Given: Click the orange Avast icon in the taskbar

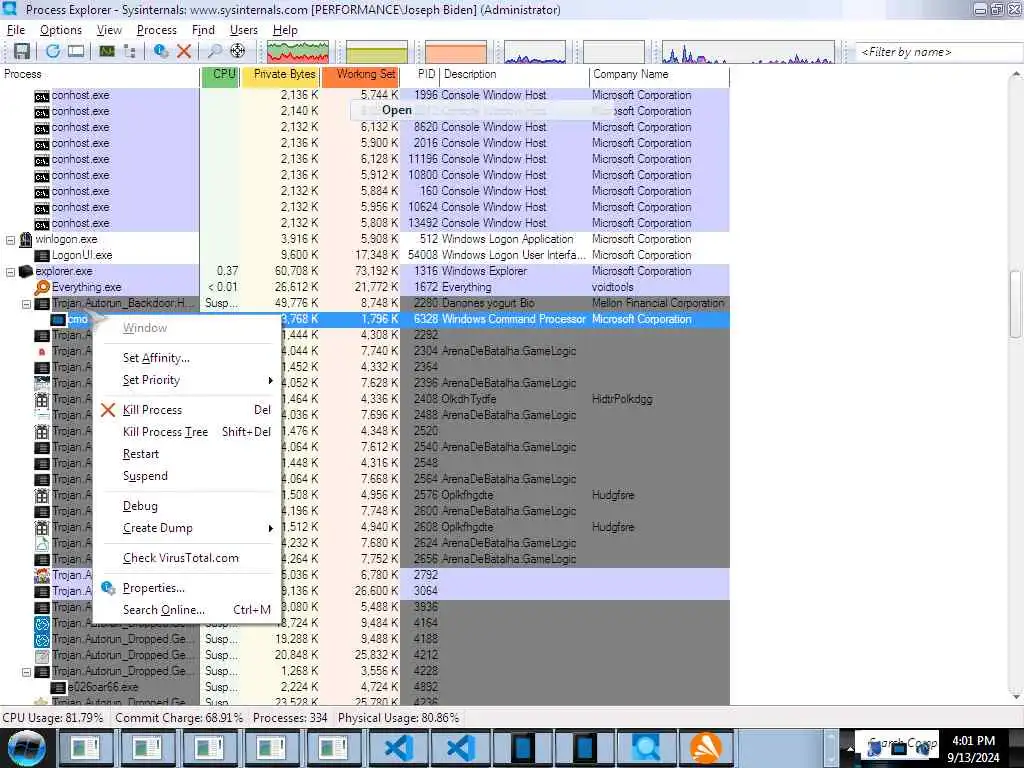Looking at the screenshot, I should (706, 749).
